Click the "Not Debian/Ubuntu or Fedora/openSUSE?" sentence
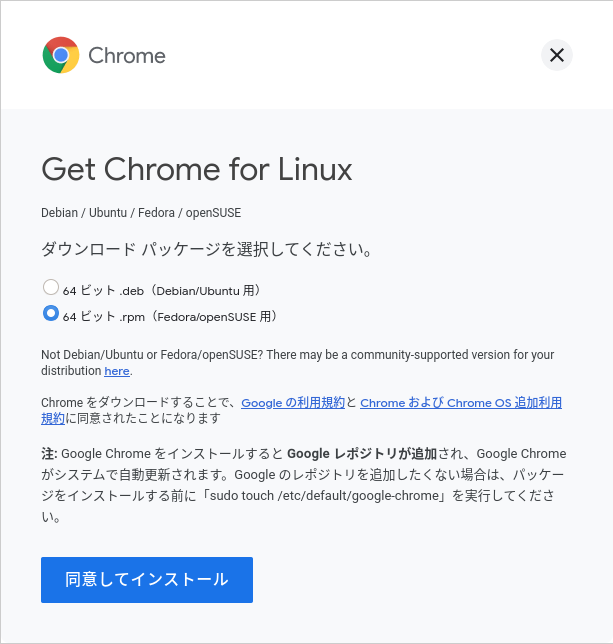 coord(152,355)
